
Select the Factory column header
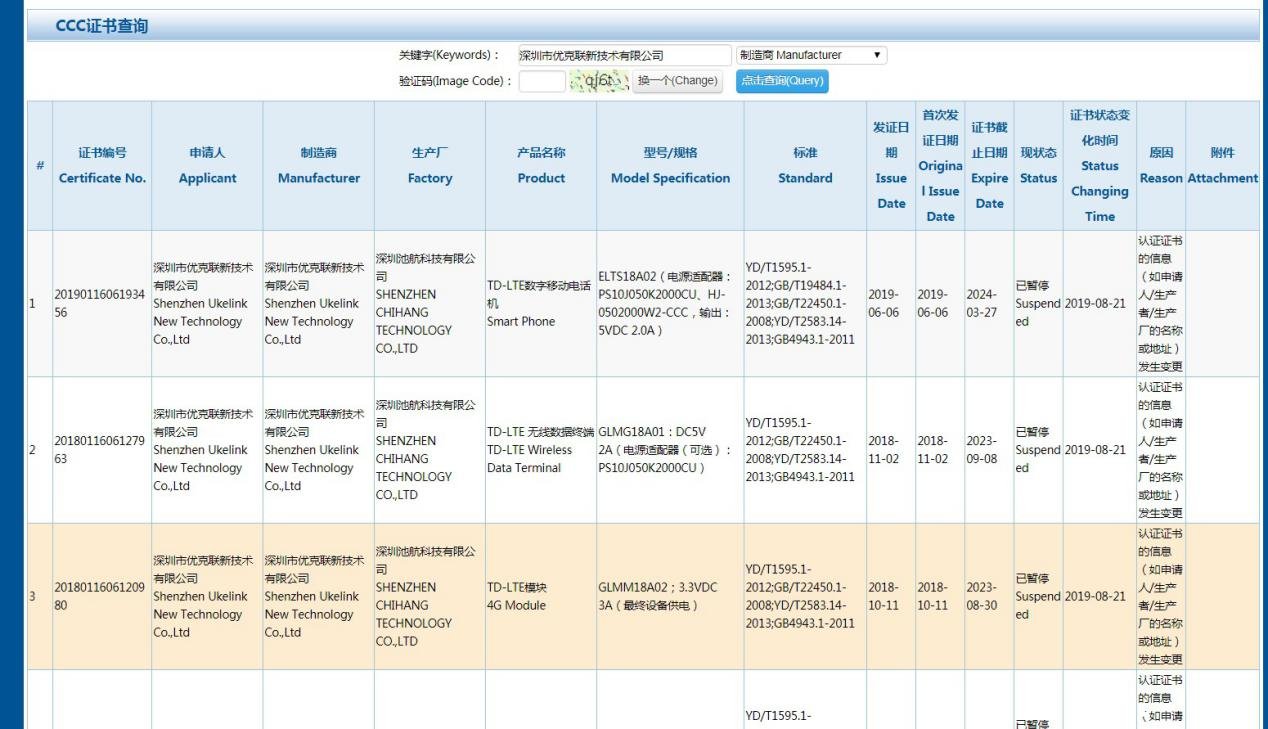(430, 166)
